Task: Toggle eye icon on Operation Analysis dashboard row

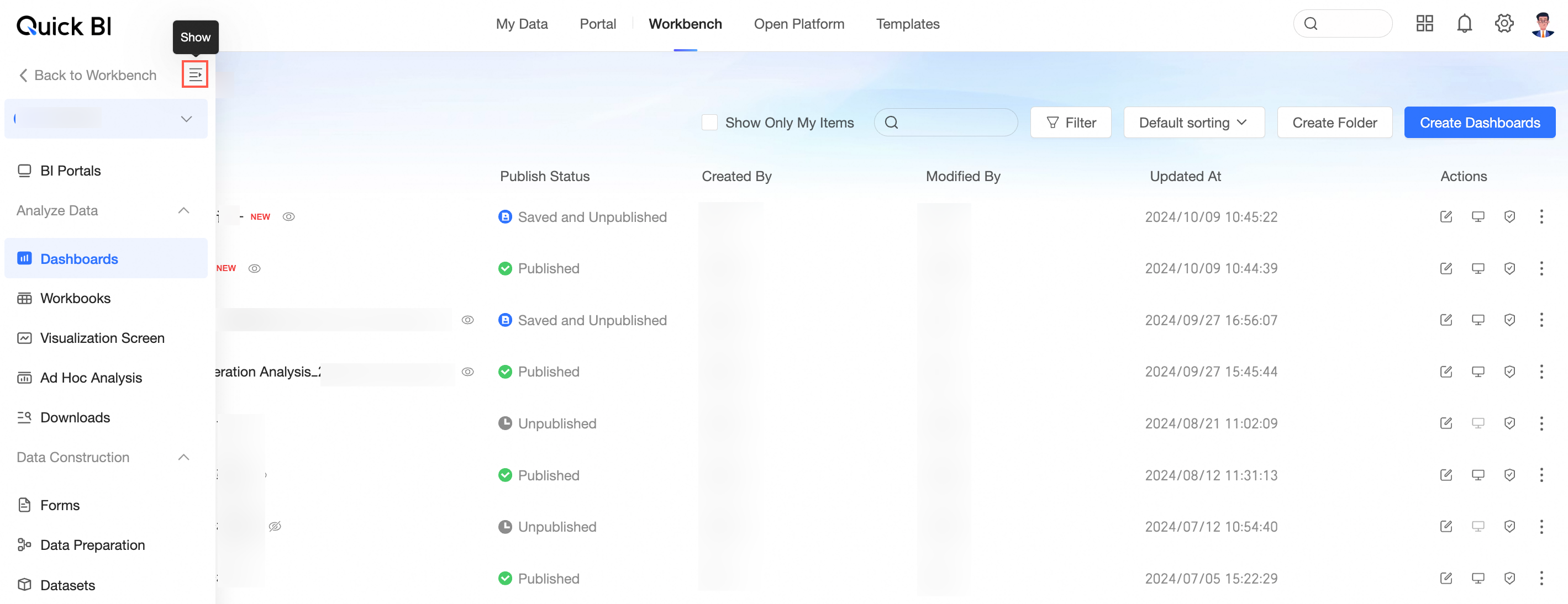Action: [x=467, y=372]
